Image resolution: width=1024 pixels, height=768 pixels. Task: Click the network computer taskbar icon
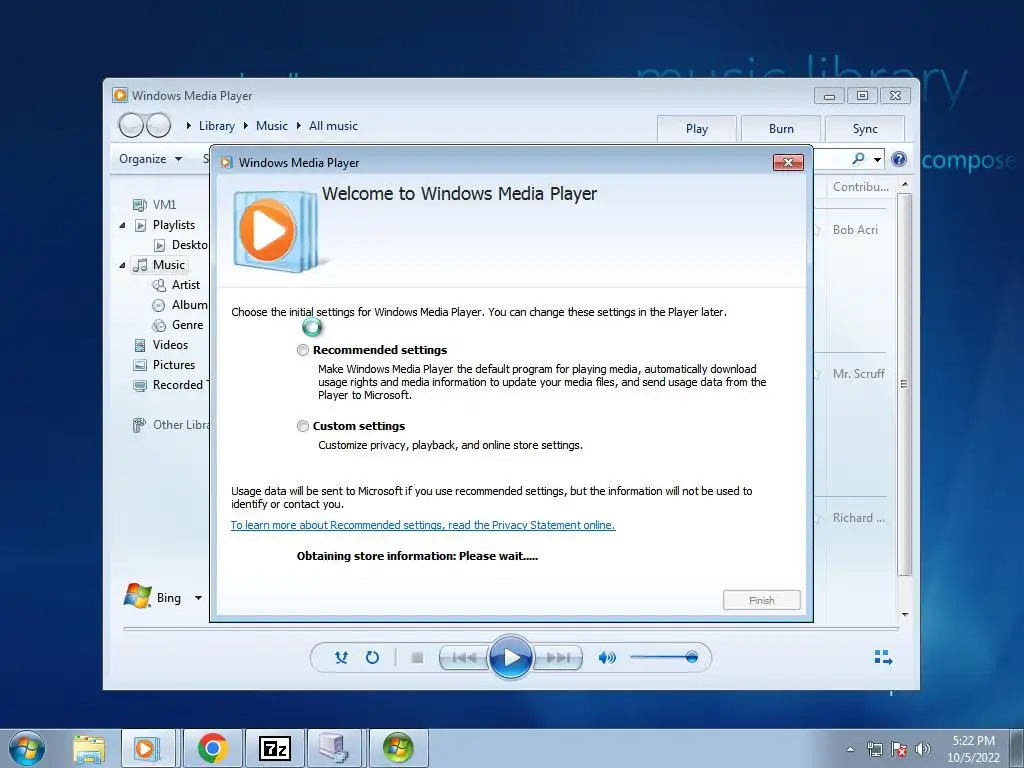pos(335,748)
